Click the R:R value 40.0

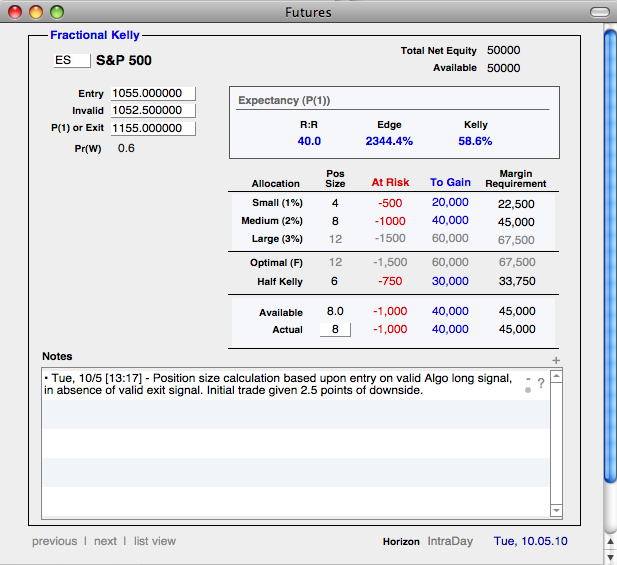(x=309, y=141)
